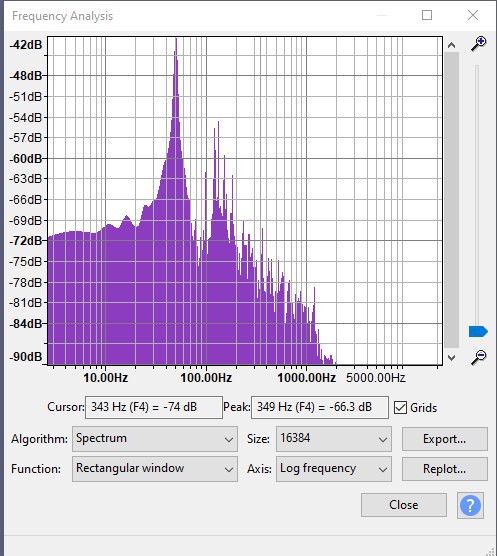Click the -60dB axis label
497x556 pixels.
click(x=26, y=159)
